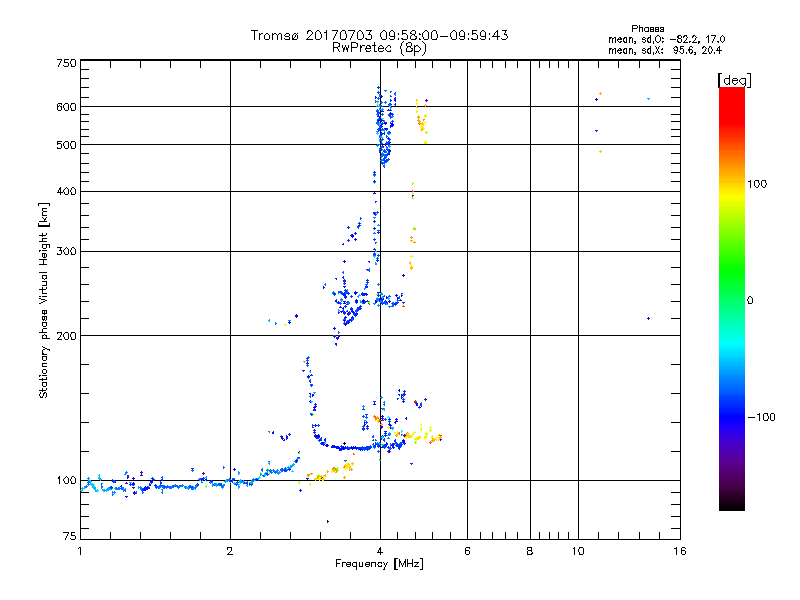Click the '2' frequency axis tick label
Screen dimensions: 800x600
click(x=230, y=551)
